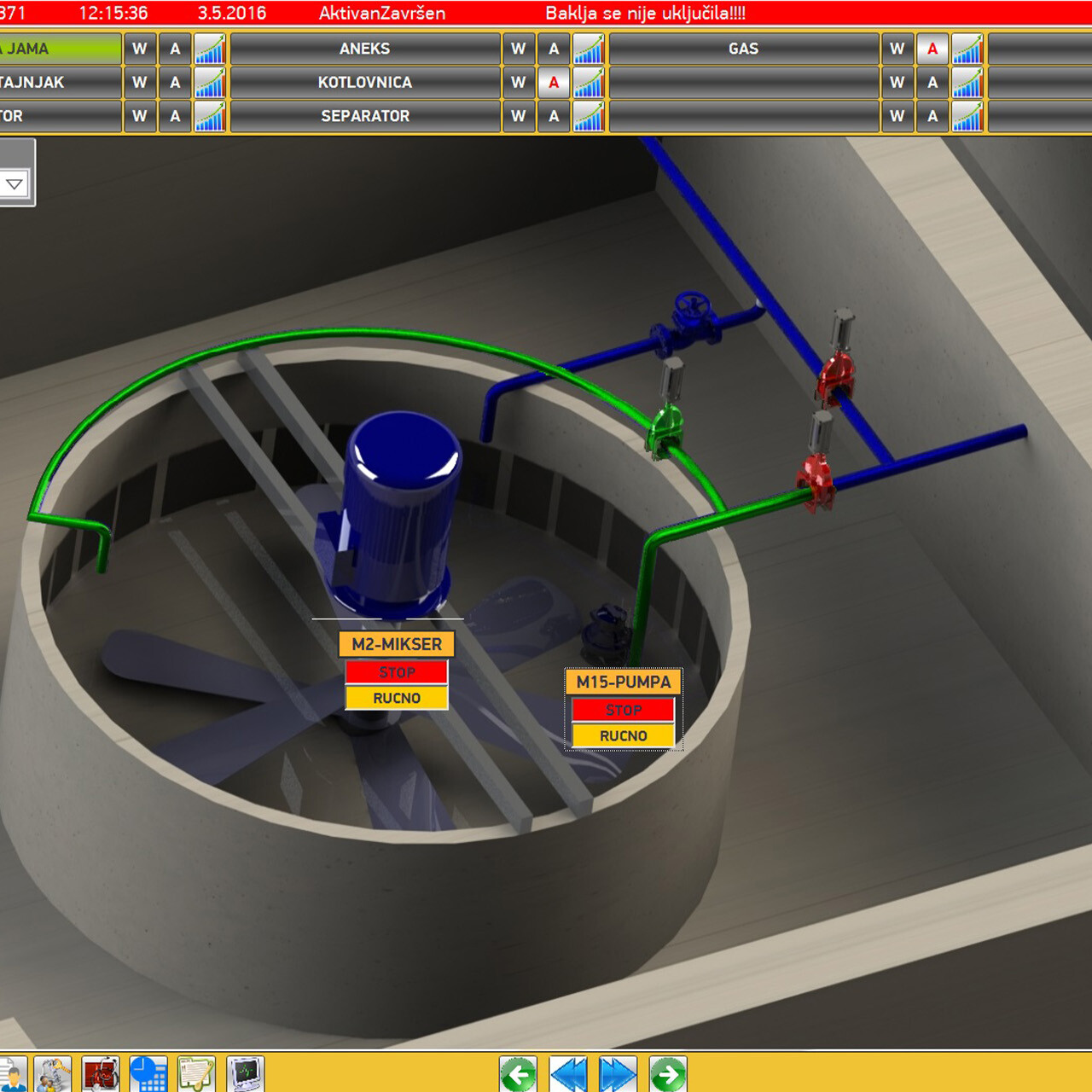This screenshot has height=1092, width=1092.
Task: Open the diagnostics stethoscope icon
Action: tap(100, 1074)
